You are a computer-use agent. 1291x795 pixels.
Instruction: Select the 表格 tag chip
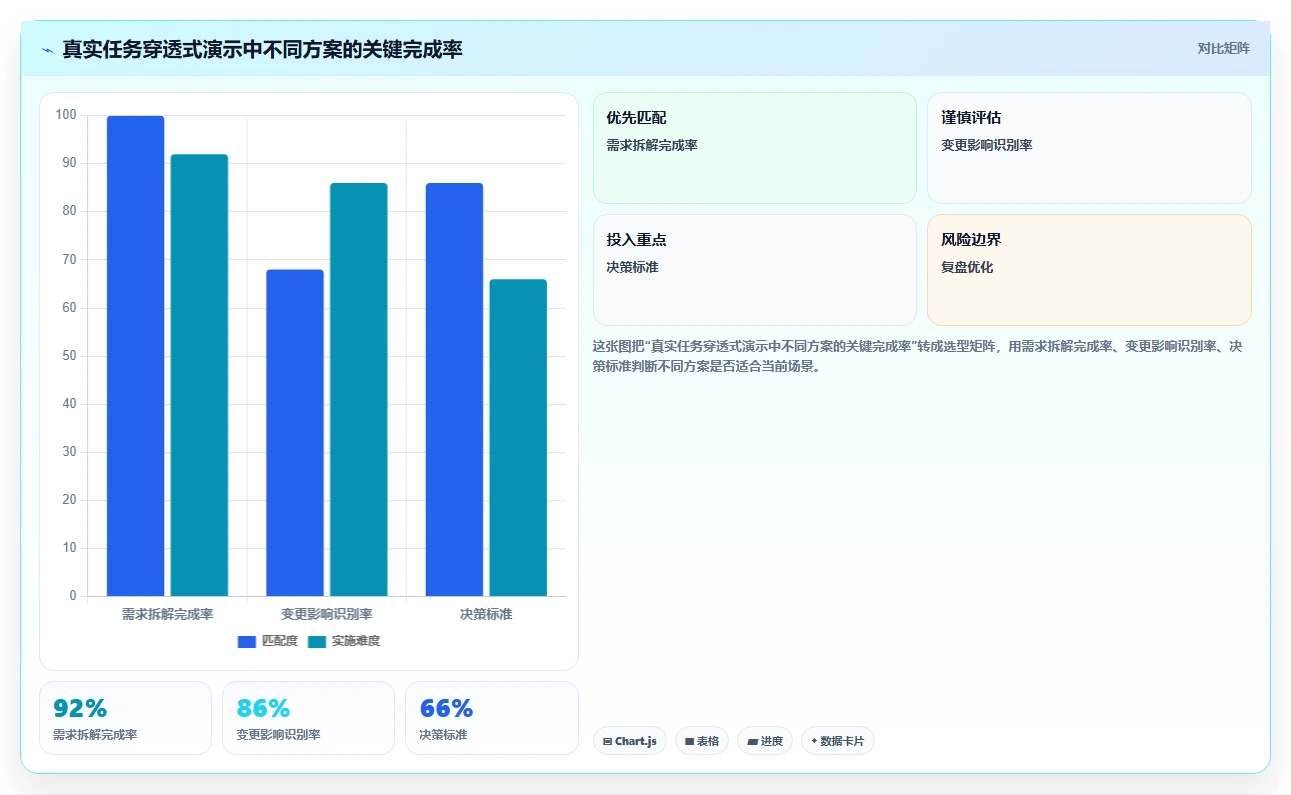[702, 741]
